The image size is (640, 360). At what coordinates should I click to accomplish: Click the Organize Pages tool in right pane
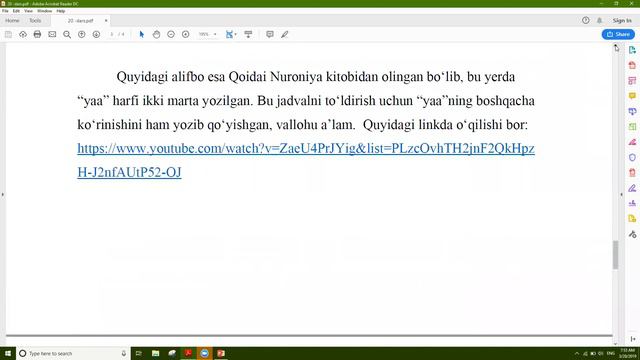tap(632, 127)
